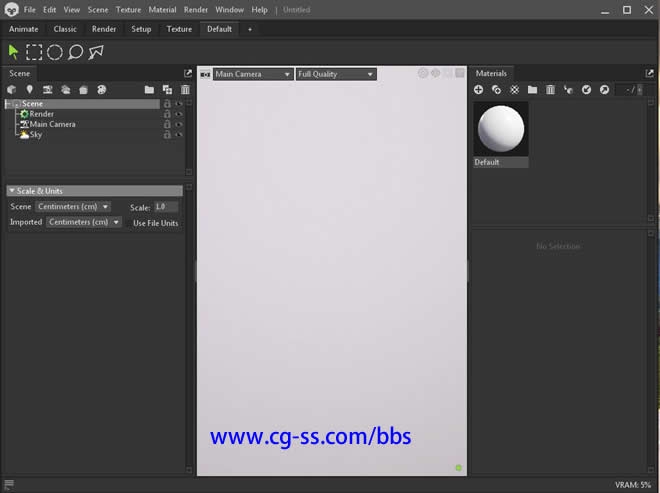
Task: Add a new light to scene
Action: pos(29,90)
